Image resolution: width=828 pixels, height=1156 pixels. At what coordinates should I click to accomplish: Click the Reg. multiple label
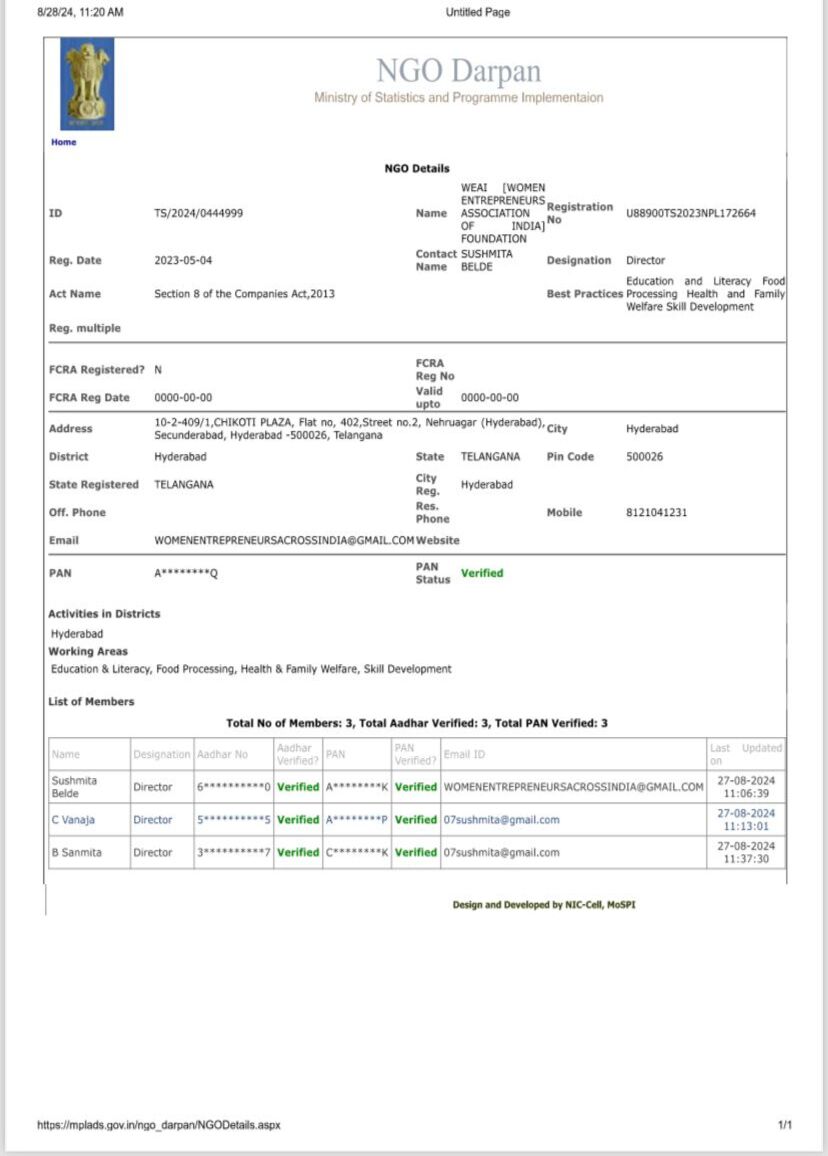[x=85, y=328]
